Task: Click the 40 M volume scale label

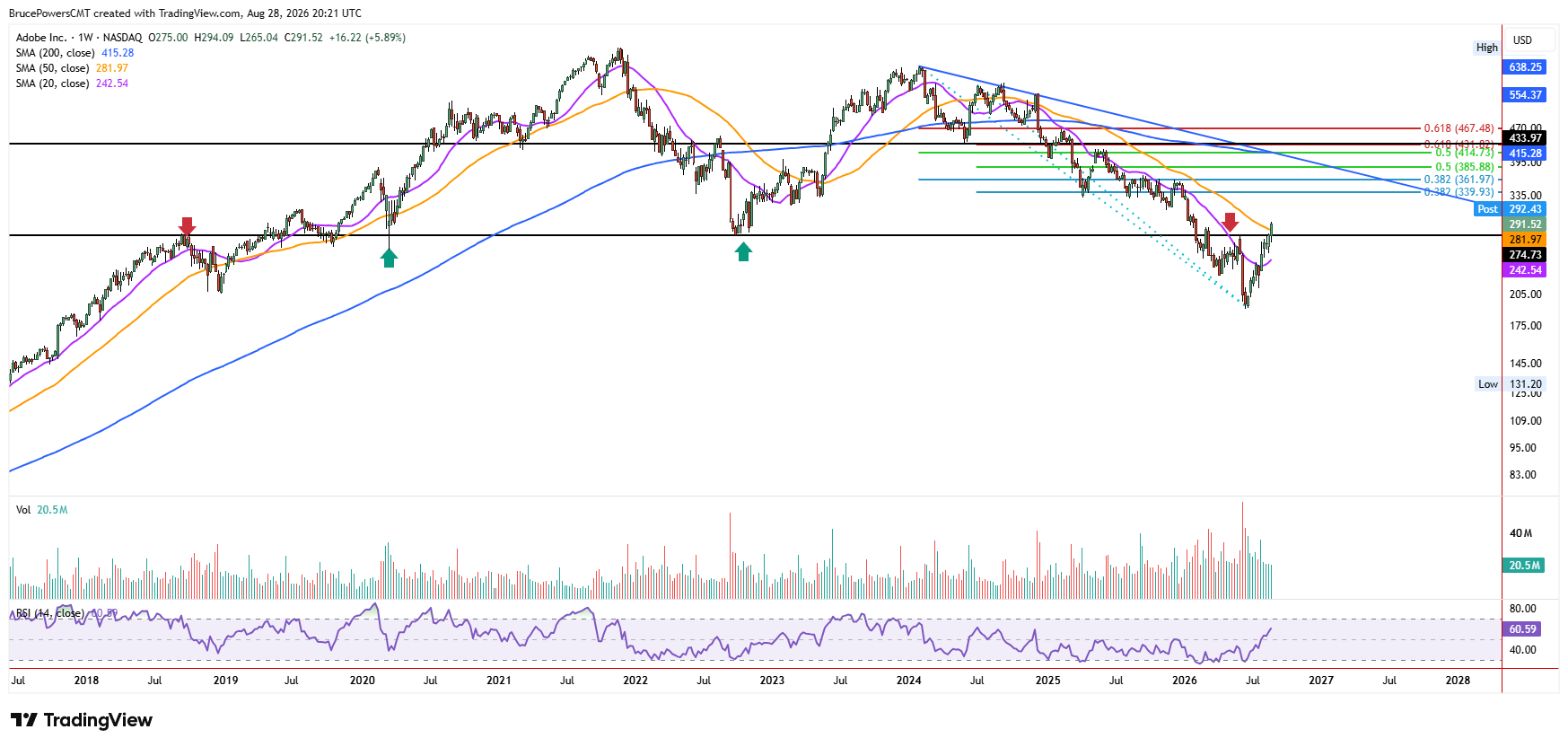Action: [x=1521, y=533]
